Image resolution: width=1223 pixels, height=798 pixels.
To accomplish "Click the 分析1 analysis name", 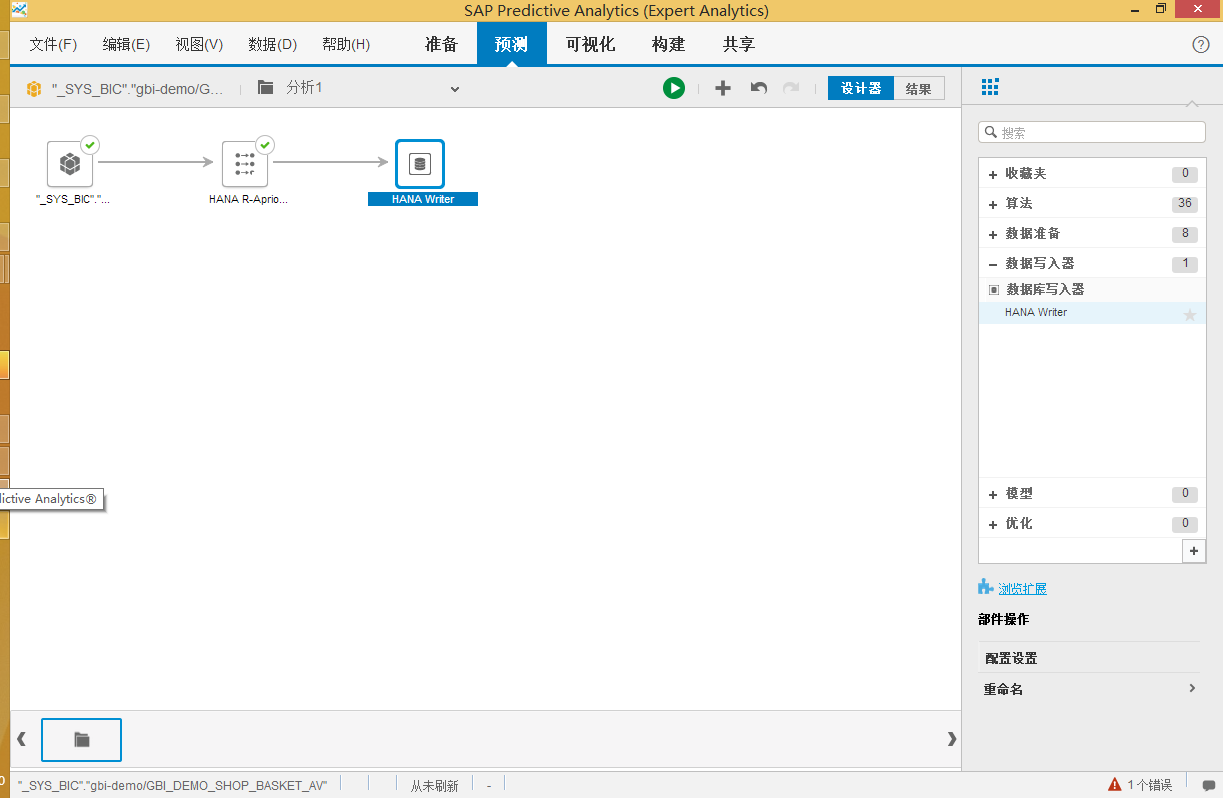I will click(304, 88).
